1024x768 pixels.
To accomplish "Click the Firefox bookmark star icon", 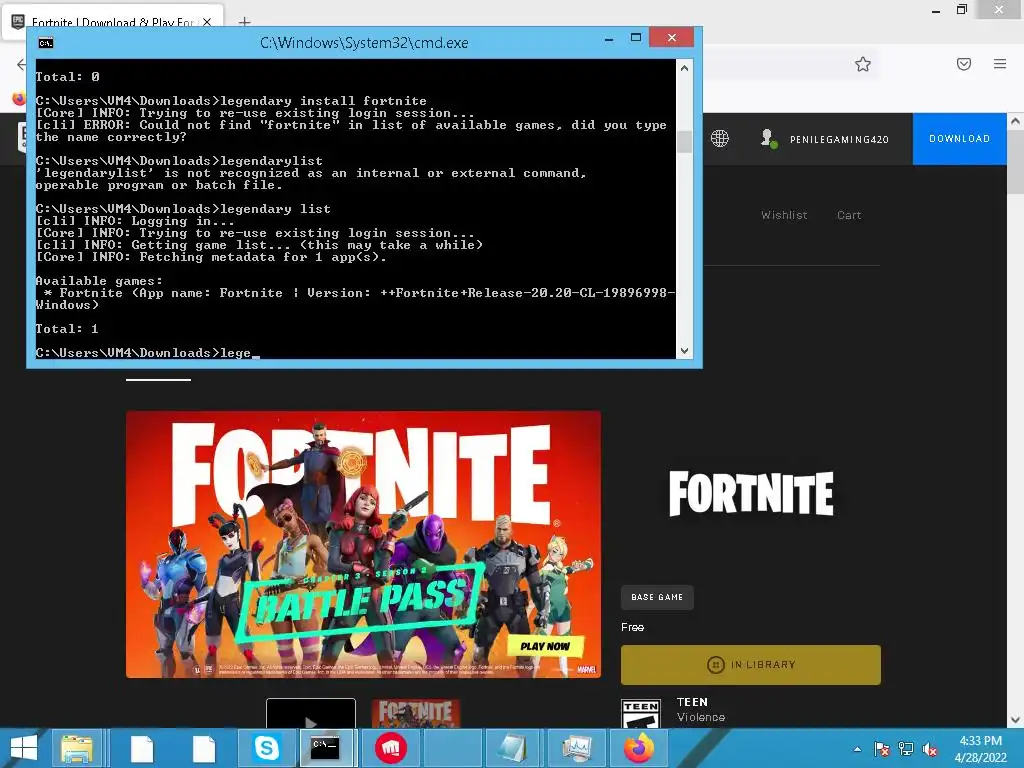I will click(863, 64).
